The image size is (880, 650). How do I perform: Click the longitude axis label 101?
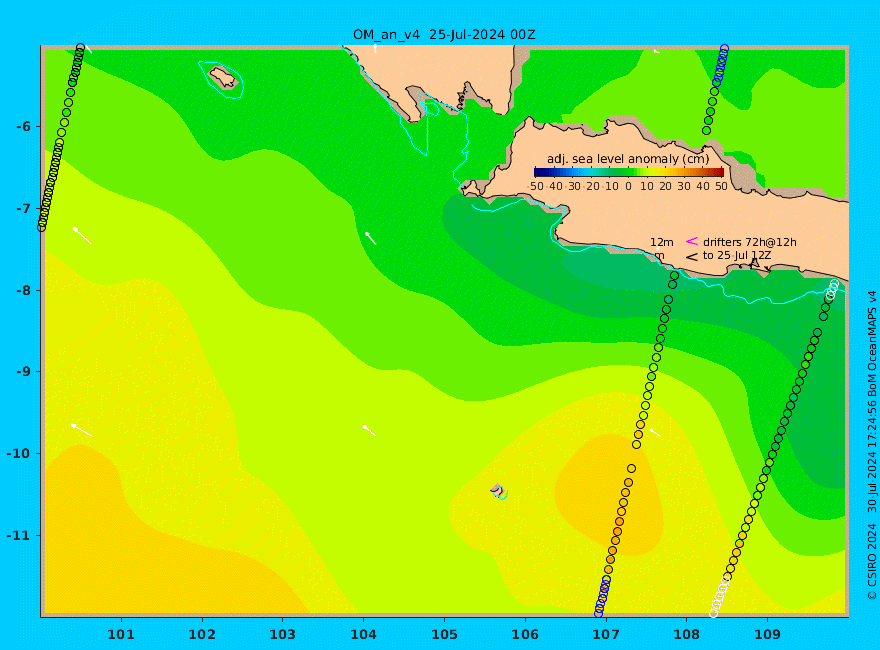[x=121, y=634]
